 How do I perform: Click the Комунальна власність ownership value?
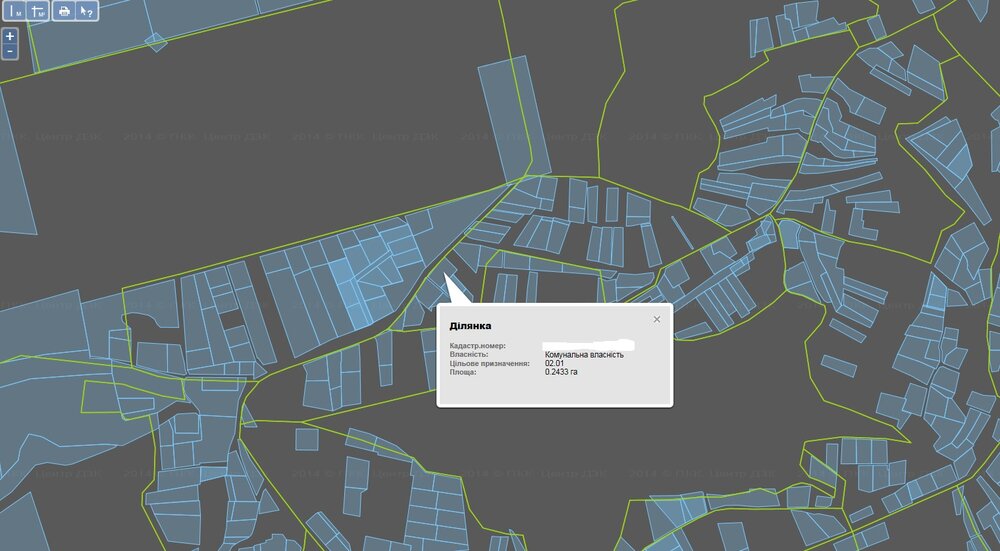pos(584,354)
